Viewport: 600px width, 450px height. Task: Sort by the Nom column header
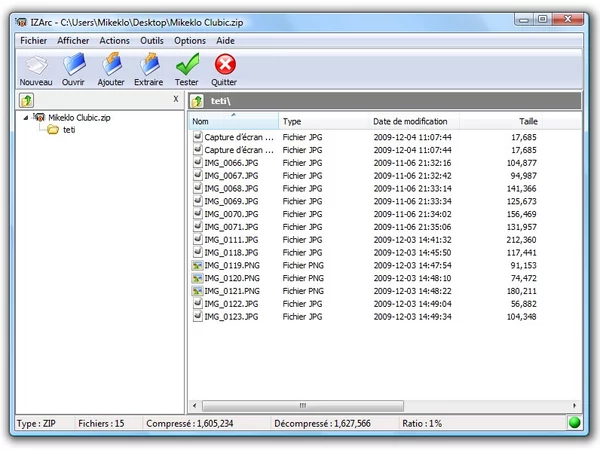pyautogui.click(x=234, y=121)
